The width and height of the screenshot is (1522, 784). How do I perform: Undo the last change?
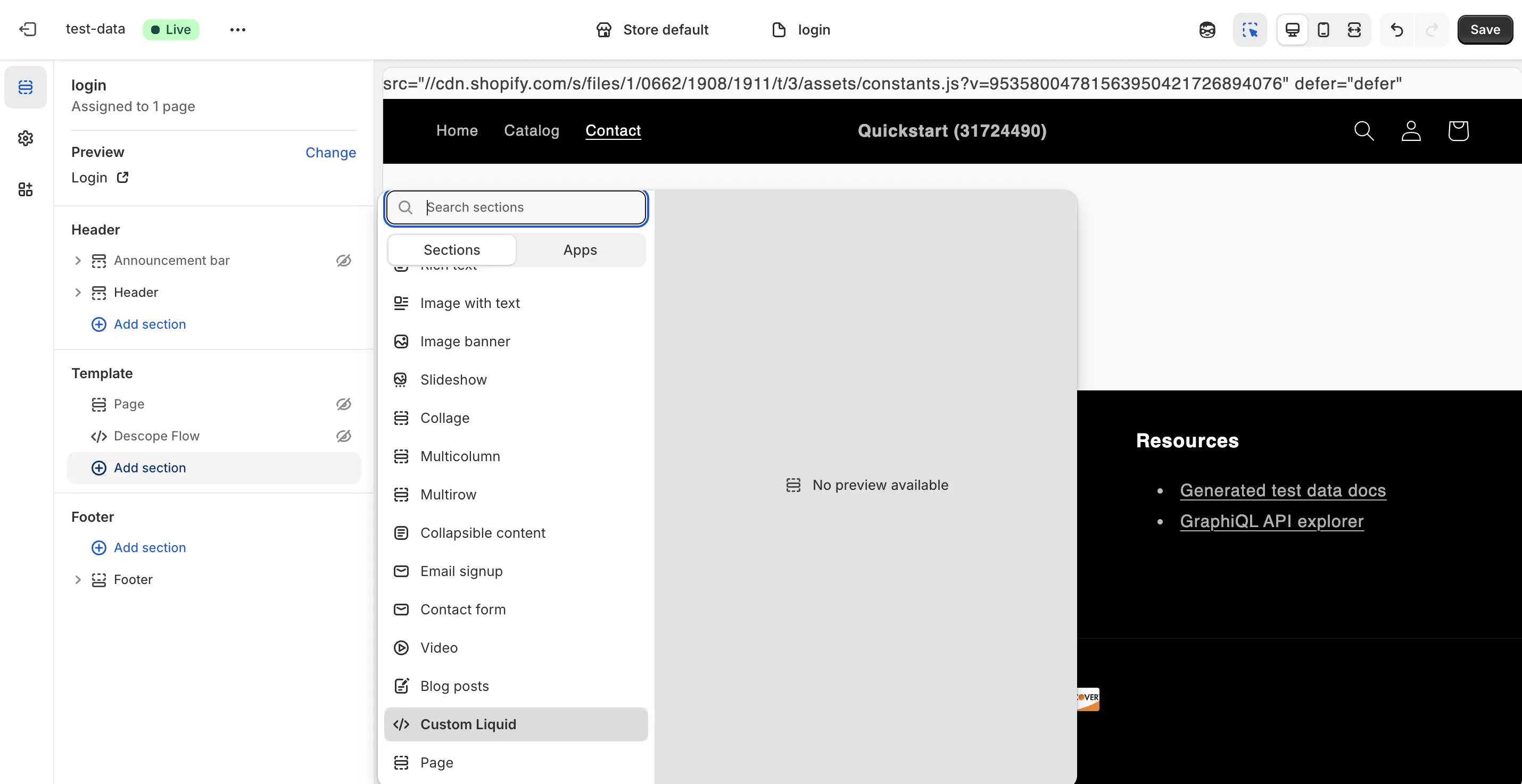1397,29
